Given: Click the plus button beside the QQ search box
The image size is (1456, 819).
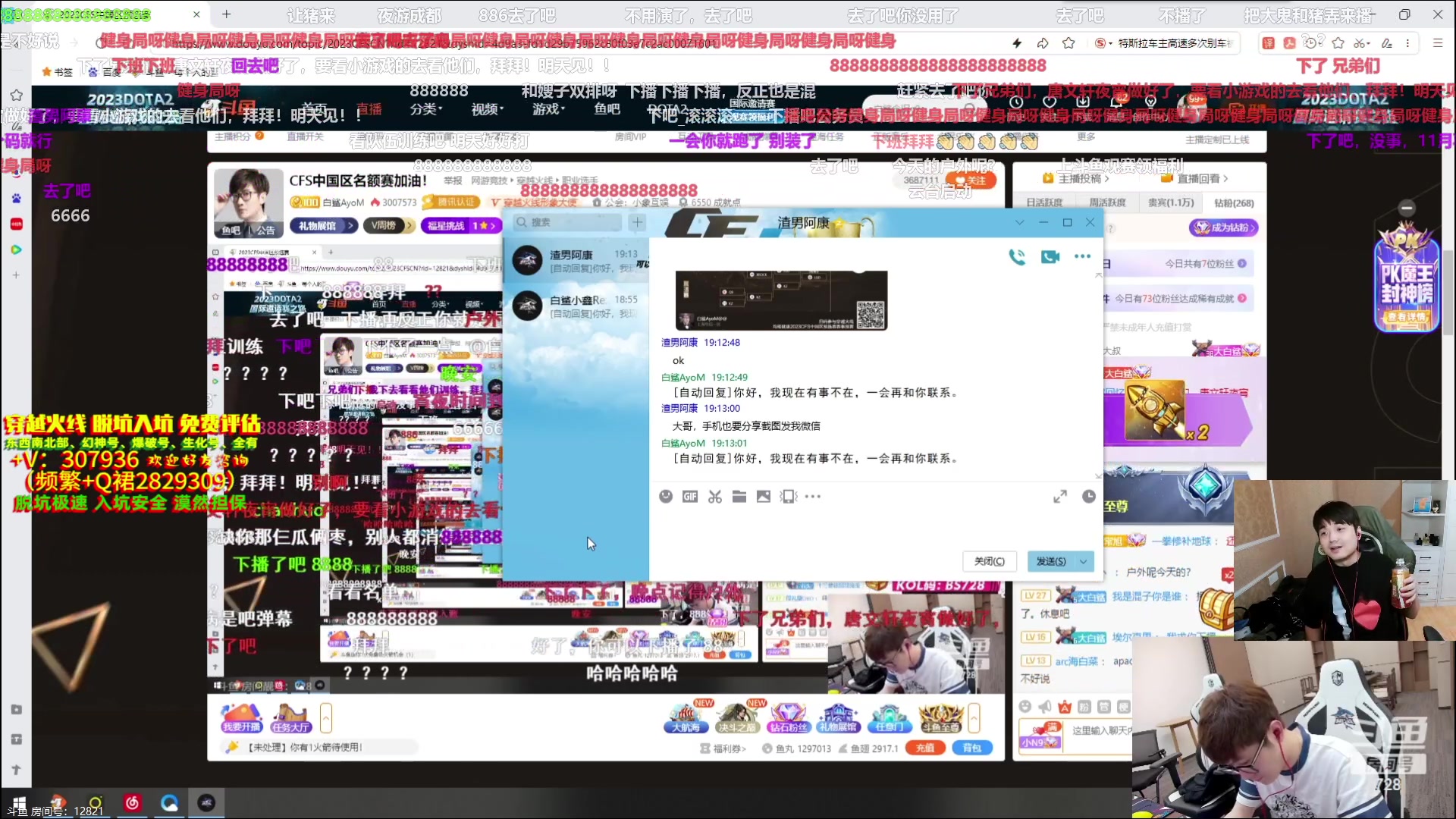Looking at the screenshot, I should [637, 222].
